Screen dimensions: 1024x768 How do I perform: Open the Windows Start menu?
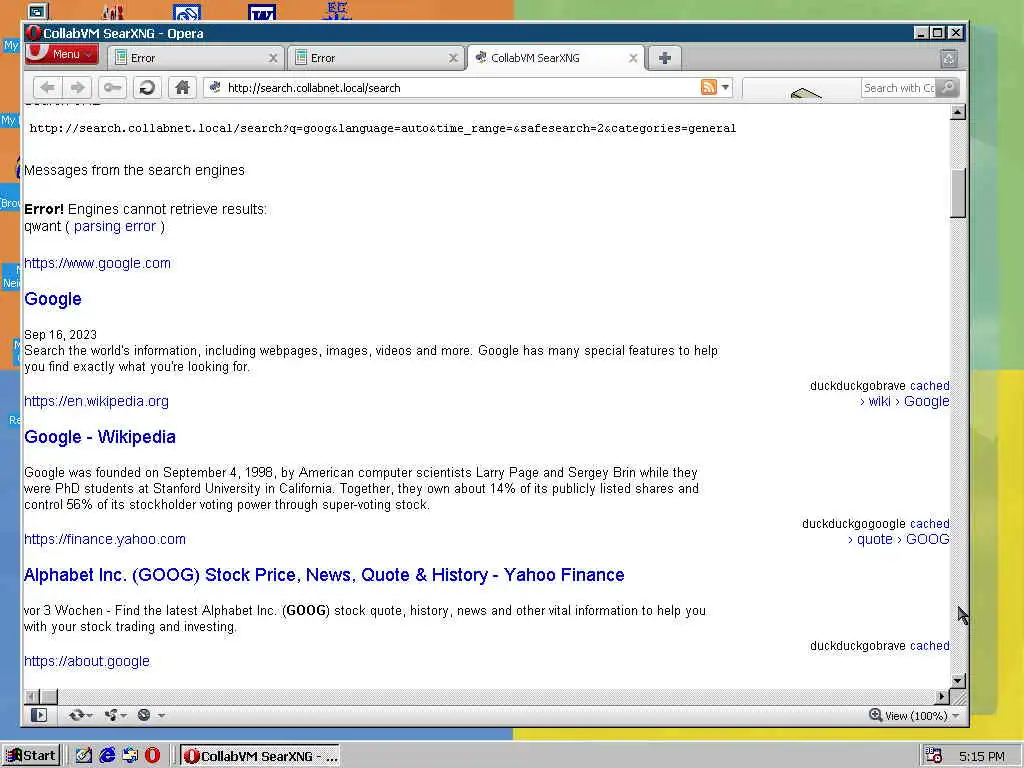click(31, 756)
